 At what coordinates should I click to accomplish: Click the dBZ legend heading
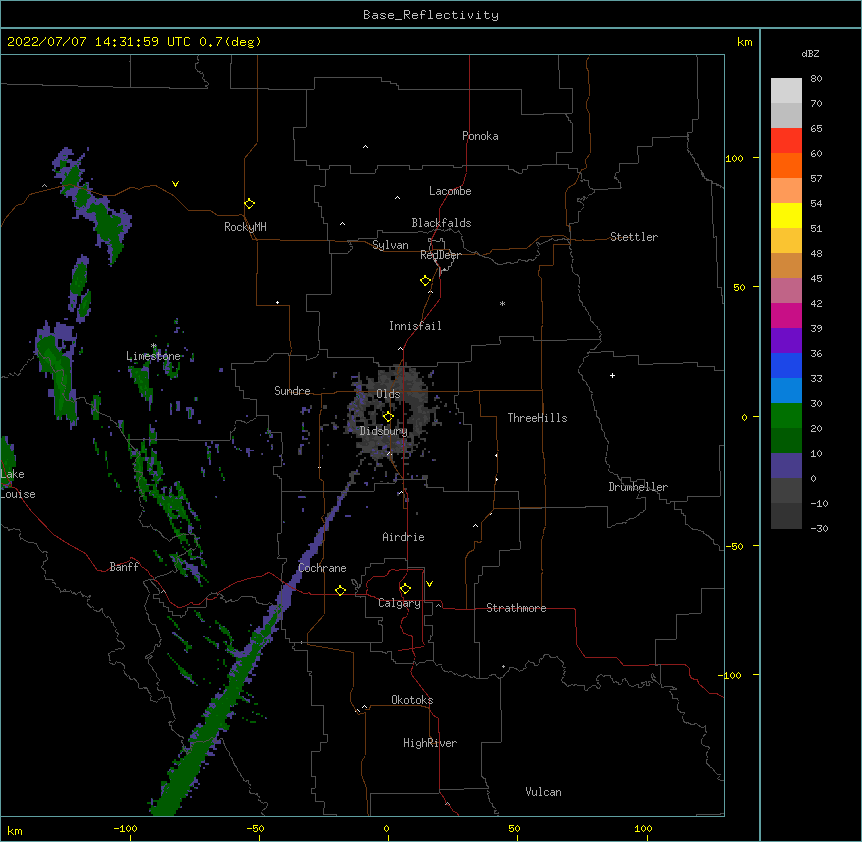[810, 54]
